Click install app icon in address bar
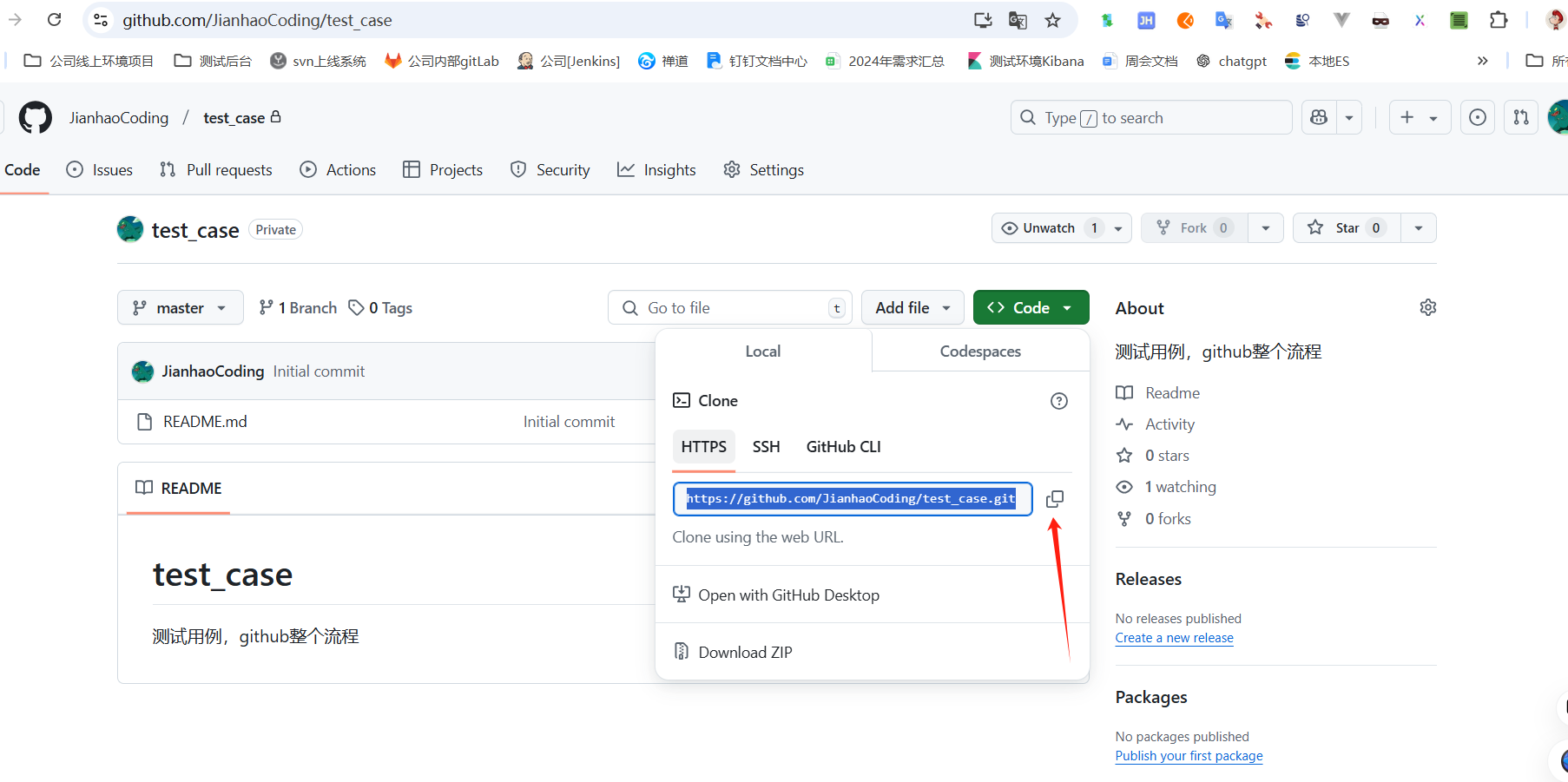 point(983,20)
